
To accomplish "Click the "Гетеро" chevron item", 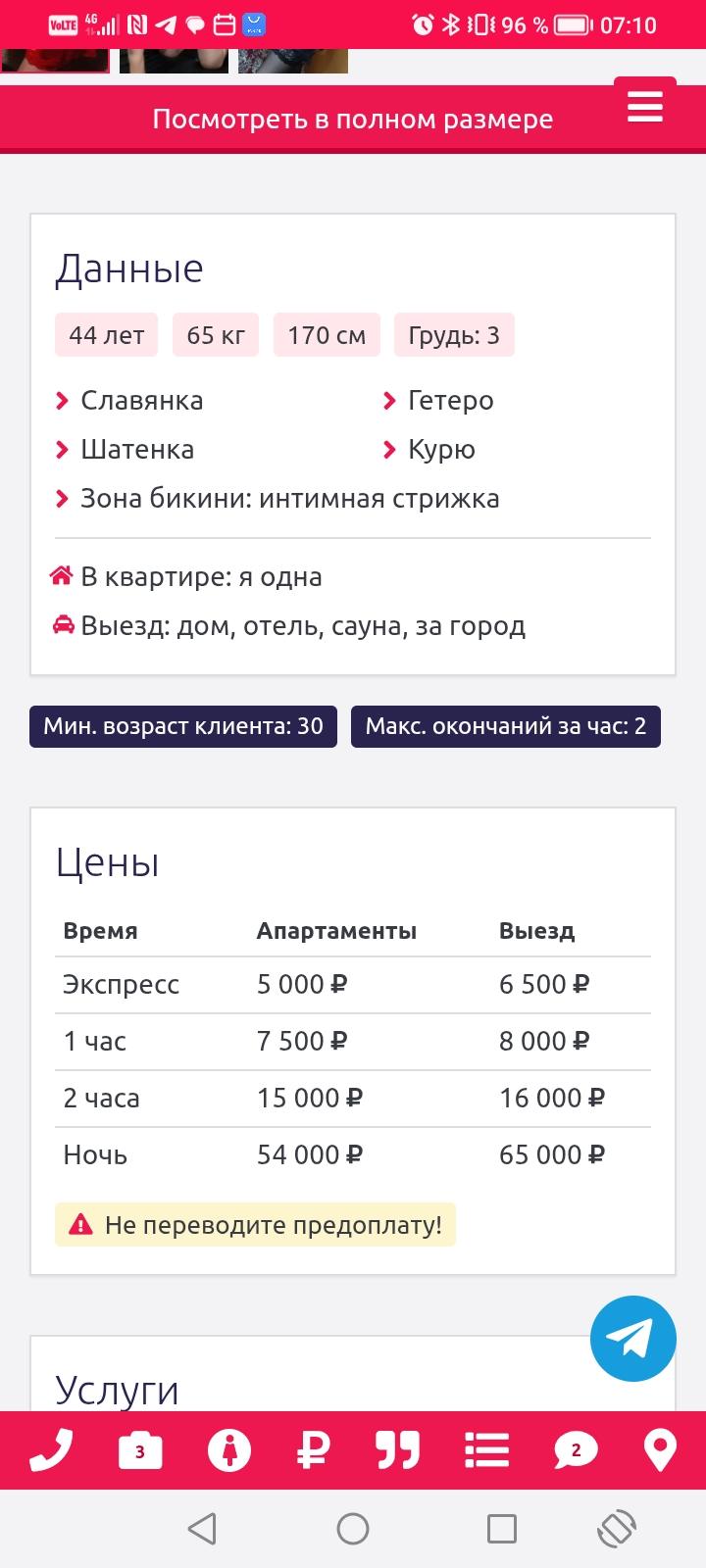I will point(450,401).
